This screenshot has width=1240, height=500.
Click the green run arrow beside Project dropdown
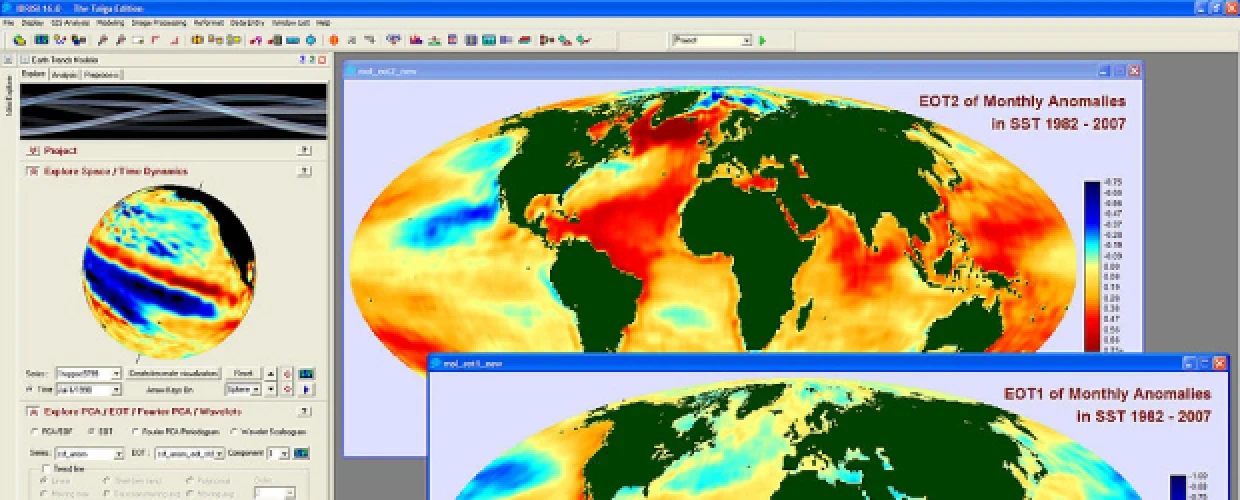(x=763, y=41)
